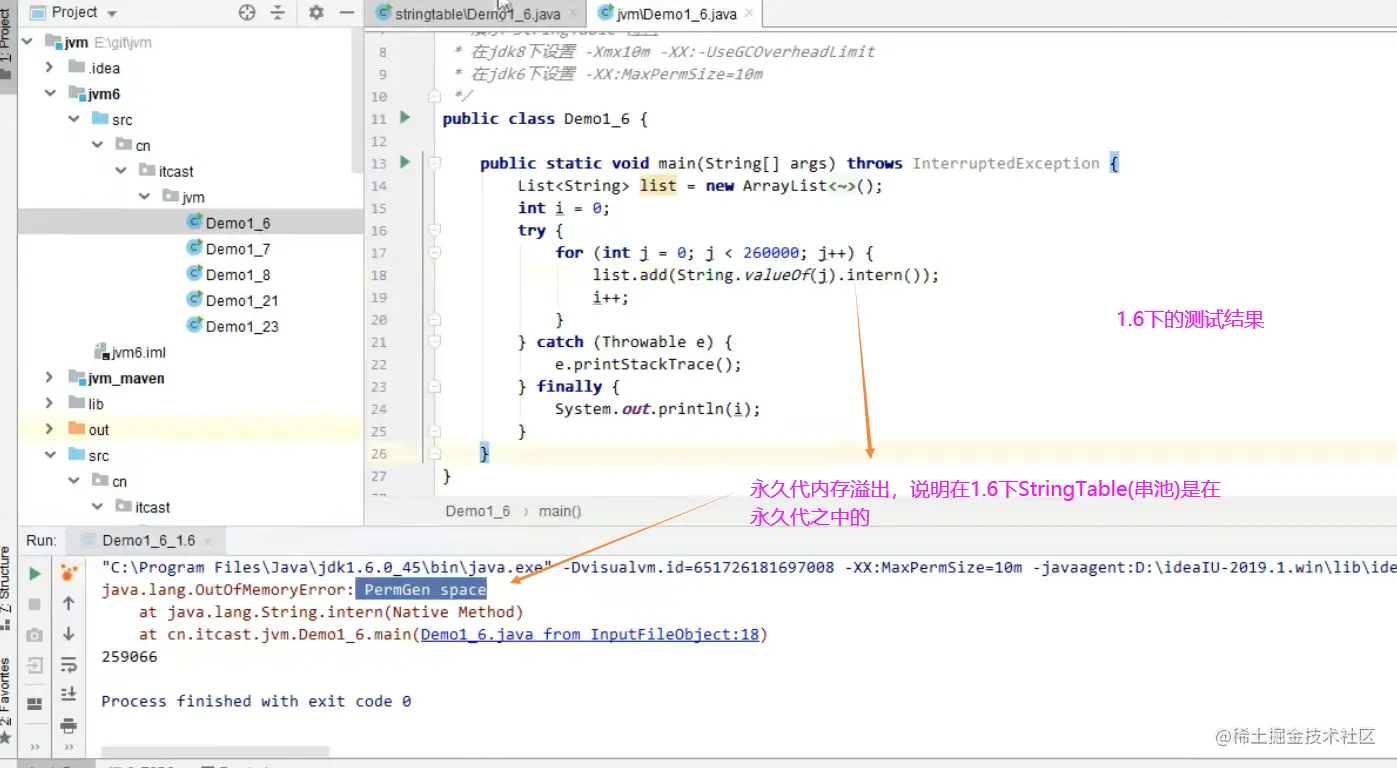
Task: Click Up the Stack Trace arrow
Action: coord(68,603)
